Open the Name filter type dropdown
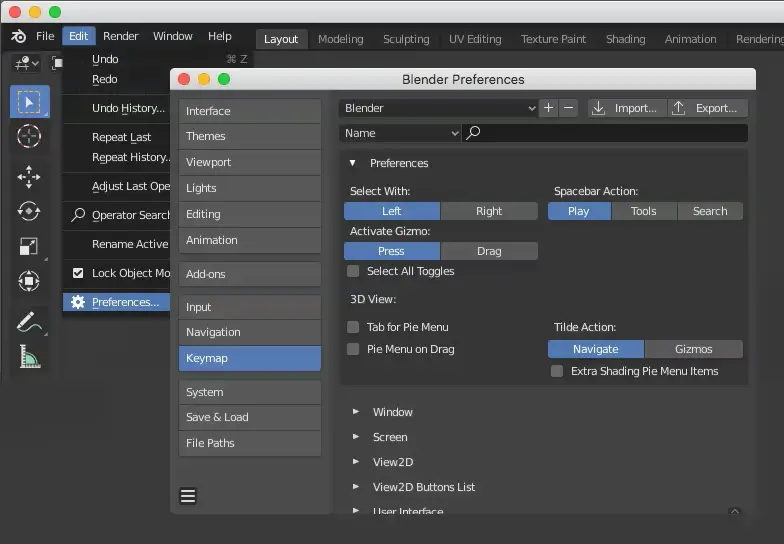 click(400, 133)
